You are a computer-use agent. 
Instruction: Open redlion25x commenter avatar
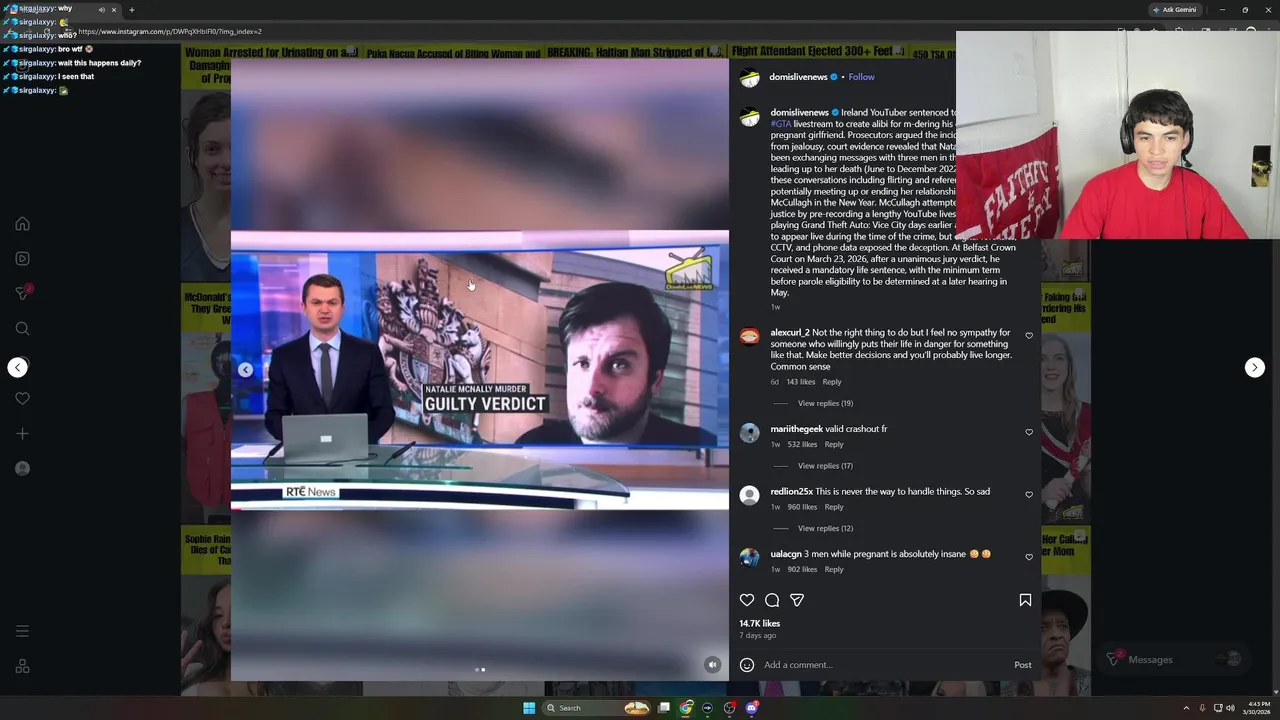click(x=749, y=495)
